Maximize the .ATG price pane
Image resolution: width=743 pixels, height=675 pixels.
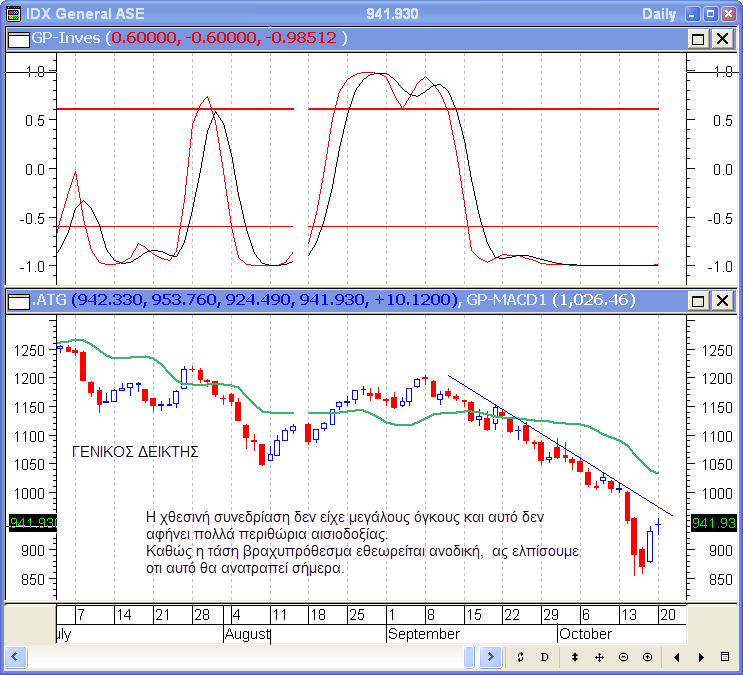pyautogui.click(x=699, y=300)
